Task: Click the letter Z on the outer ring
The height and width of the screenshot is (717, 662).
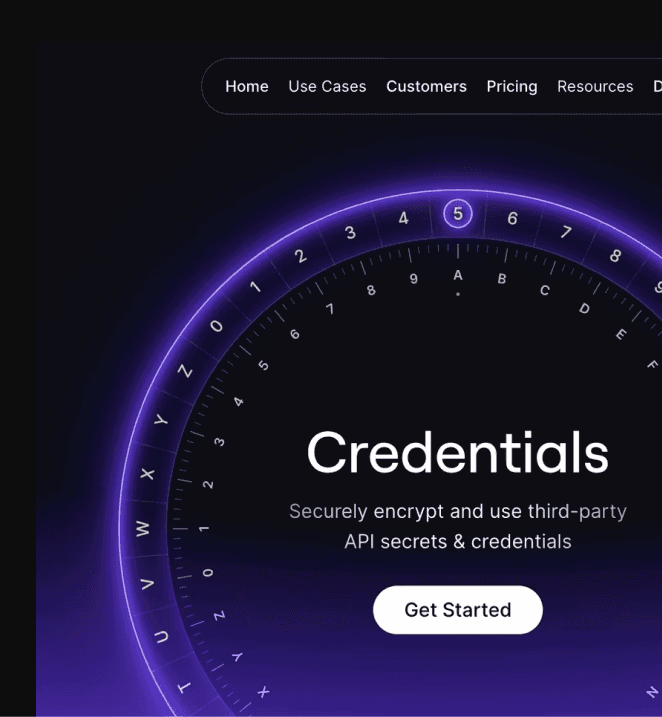Action: click(x=185, y=370)
